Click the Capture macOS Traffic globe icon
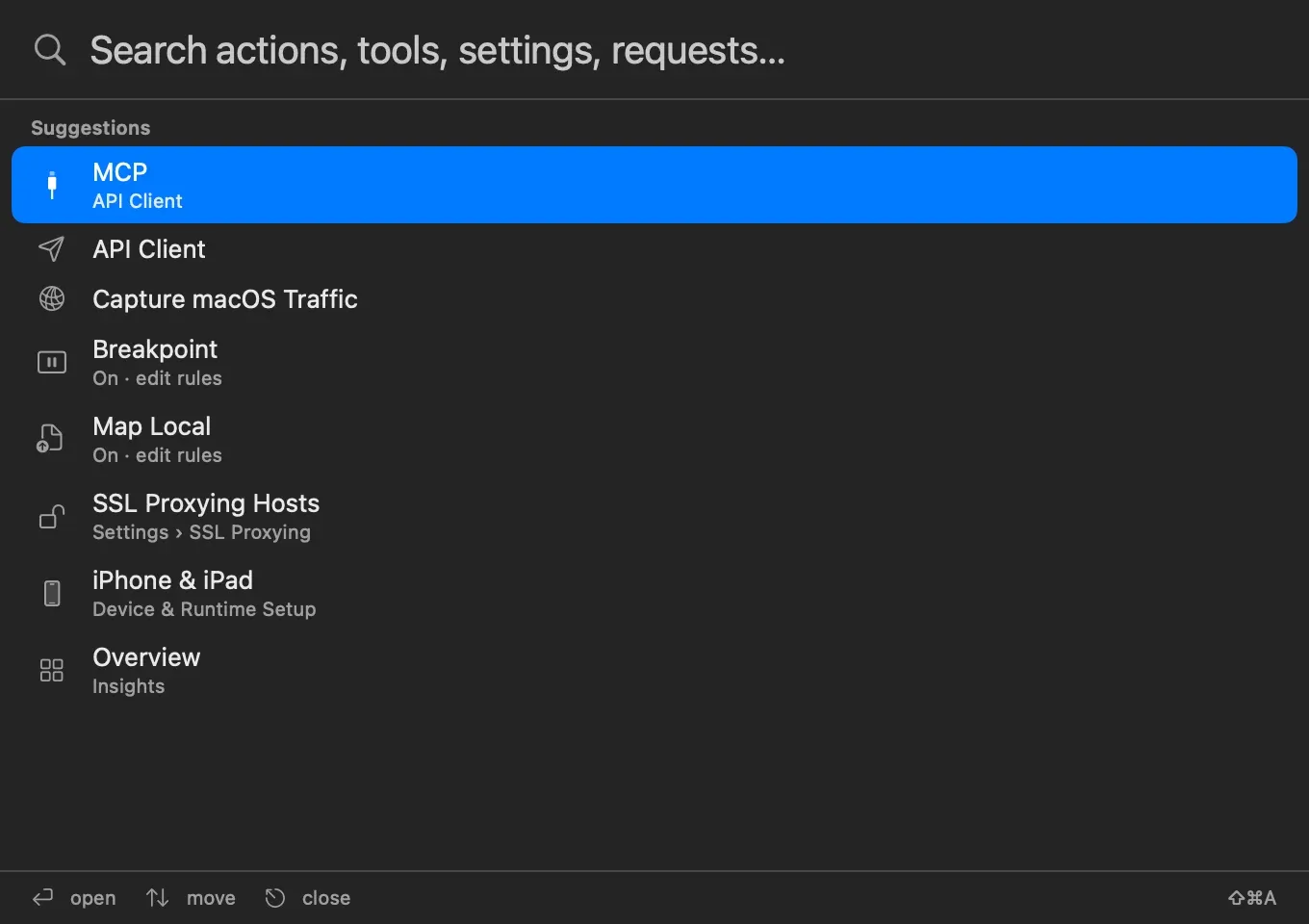The height and width of the screenshot is (924, 1309). 52,298
